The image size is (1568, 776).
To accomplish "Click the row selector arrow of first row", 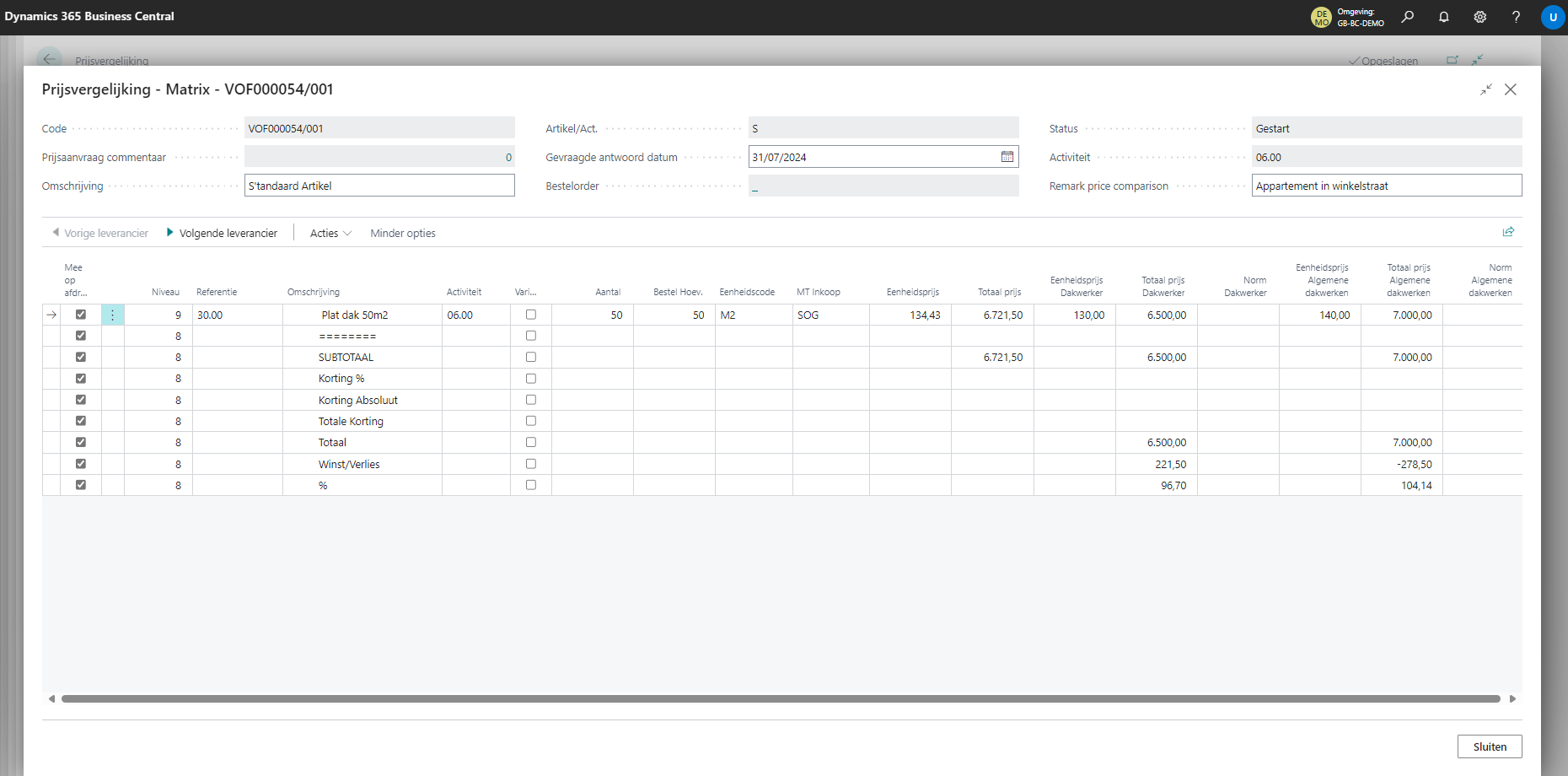I will (51, 315).
